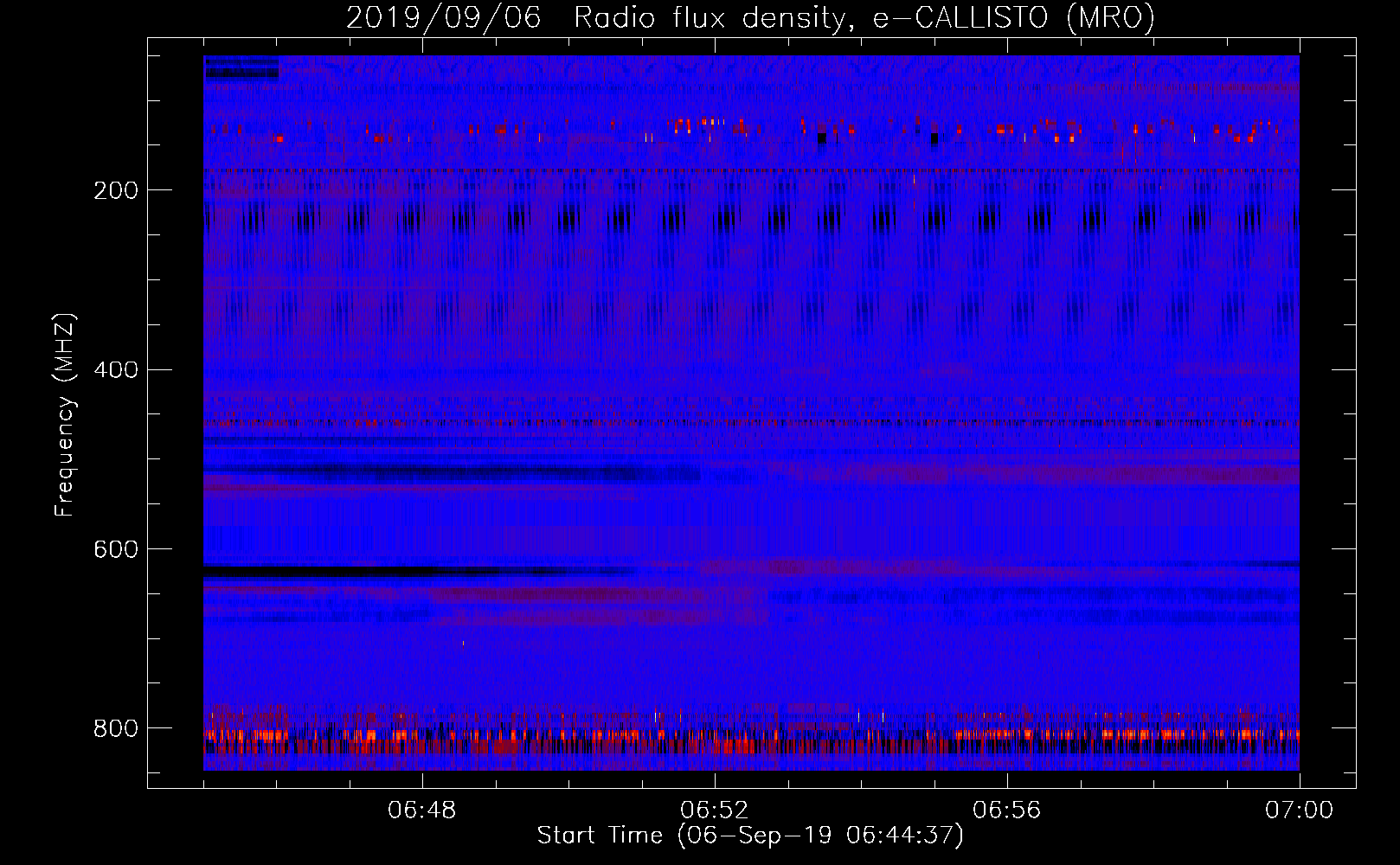Select the plot title '2019/09/06 Radio flux density, e-CALLISTO (MRO)'
The height and width of the screenshot is (865, 1400).
pyautogui.click(x=750, y=17)
